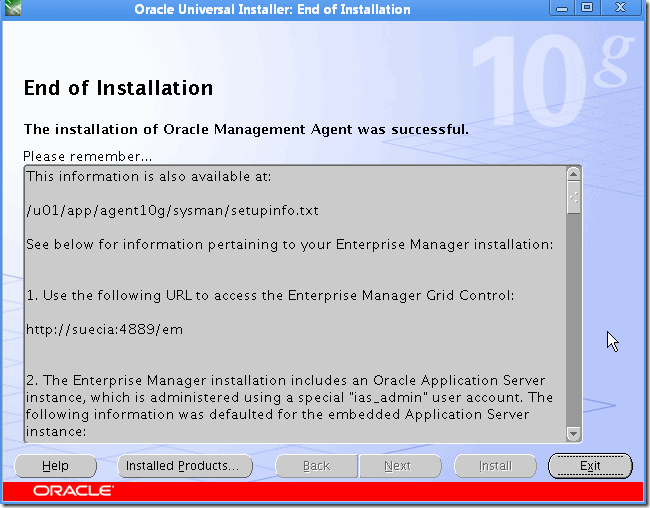Click the window title bar text
Image resolution: width=650 pixels, height=508 pixels.
pos(272,9)
